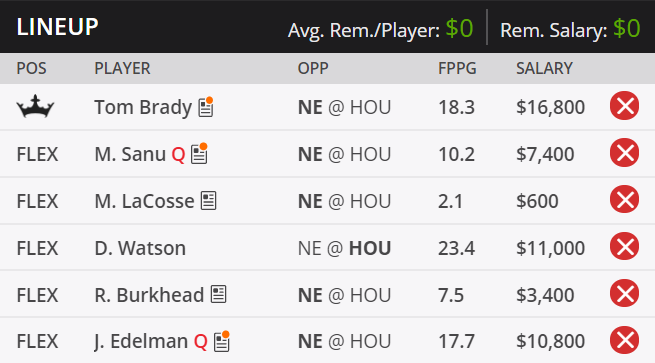Open R. Burkhead's news notes icon
The height and width of the screenshot is (363, 655).
pos(218,294)
